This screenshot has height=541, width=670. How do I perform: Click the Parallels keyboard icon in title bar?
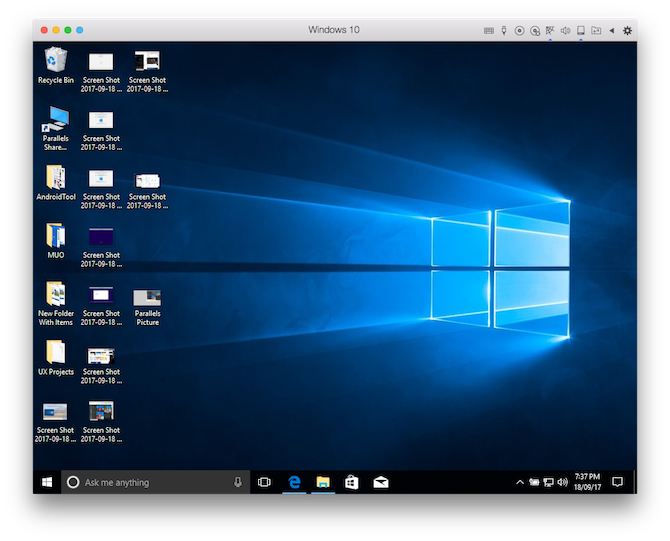(489, 30)
